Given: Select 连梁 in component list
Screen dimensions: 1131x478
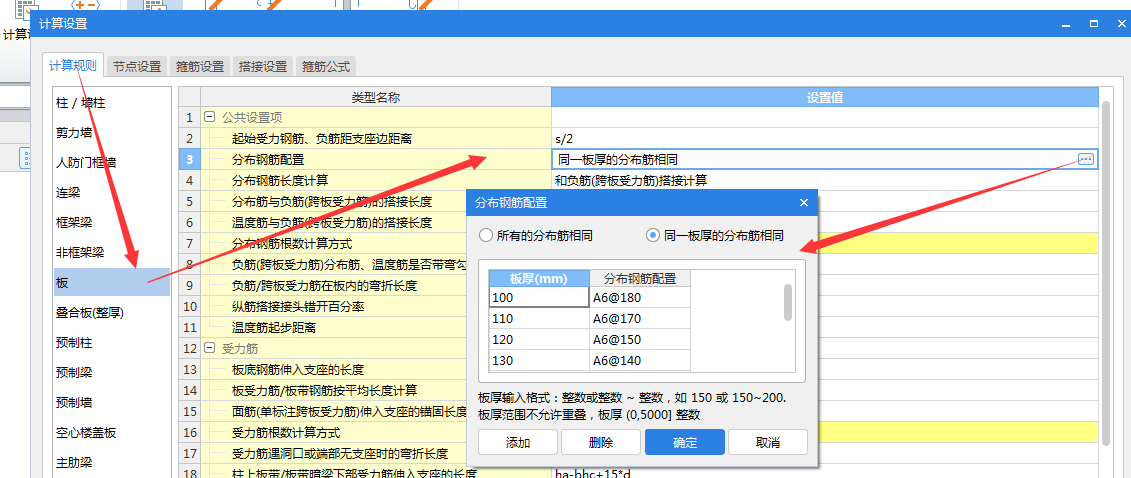Looking at the screenshot, I should coord(112,192).
